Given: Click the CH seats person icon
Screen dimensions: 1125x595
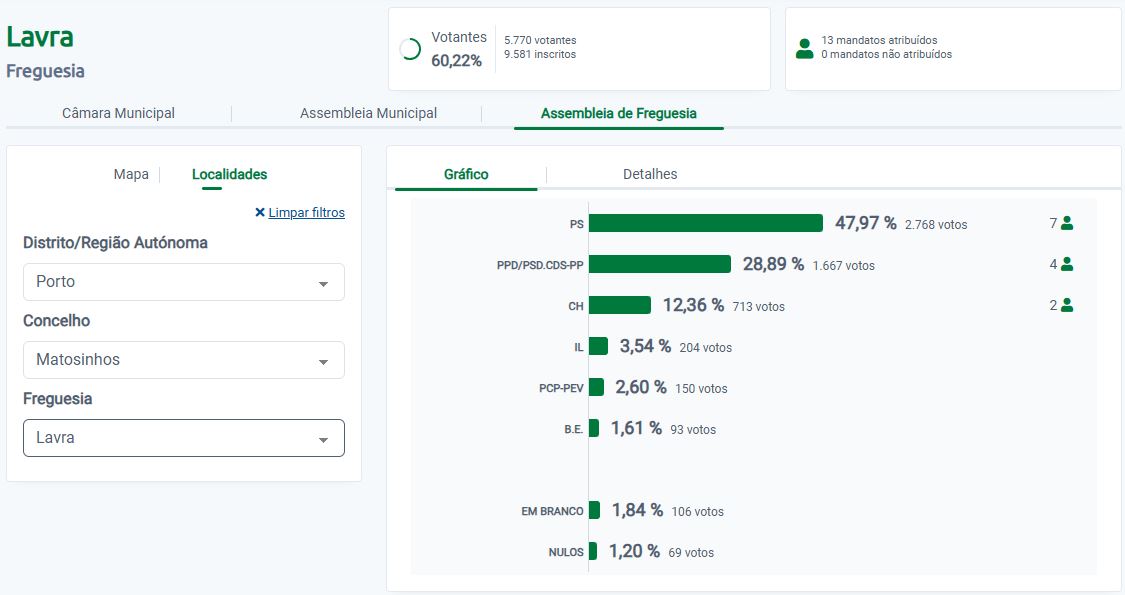Looking at the screenshot, I should point(1067,306).
